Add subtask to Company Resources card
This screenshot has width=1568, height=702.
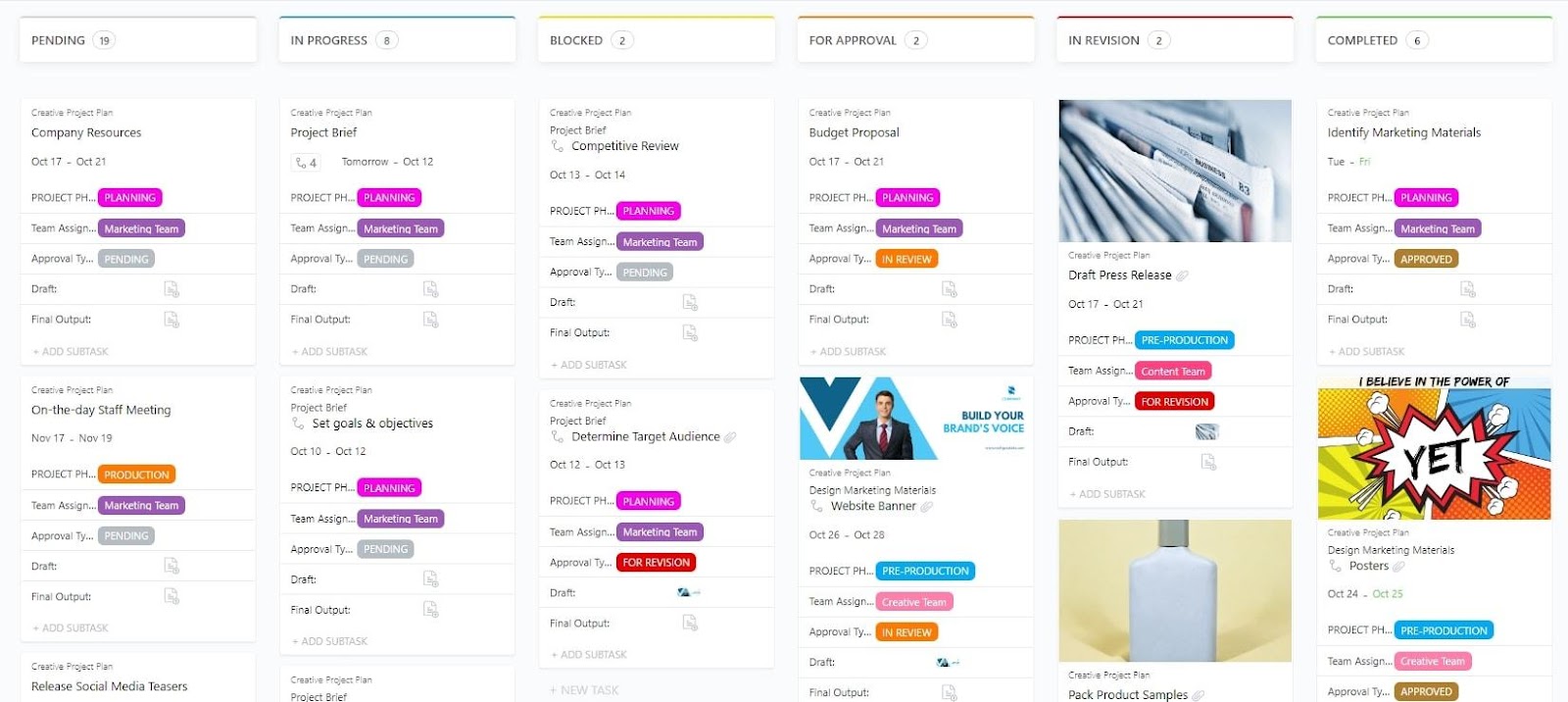tap(74, 351)
